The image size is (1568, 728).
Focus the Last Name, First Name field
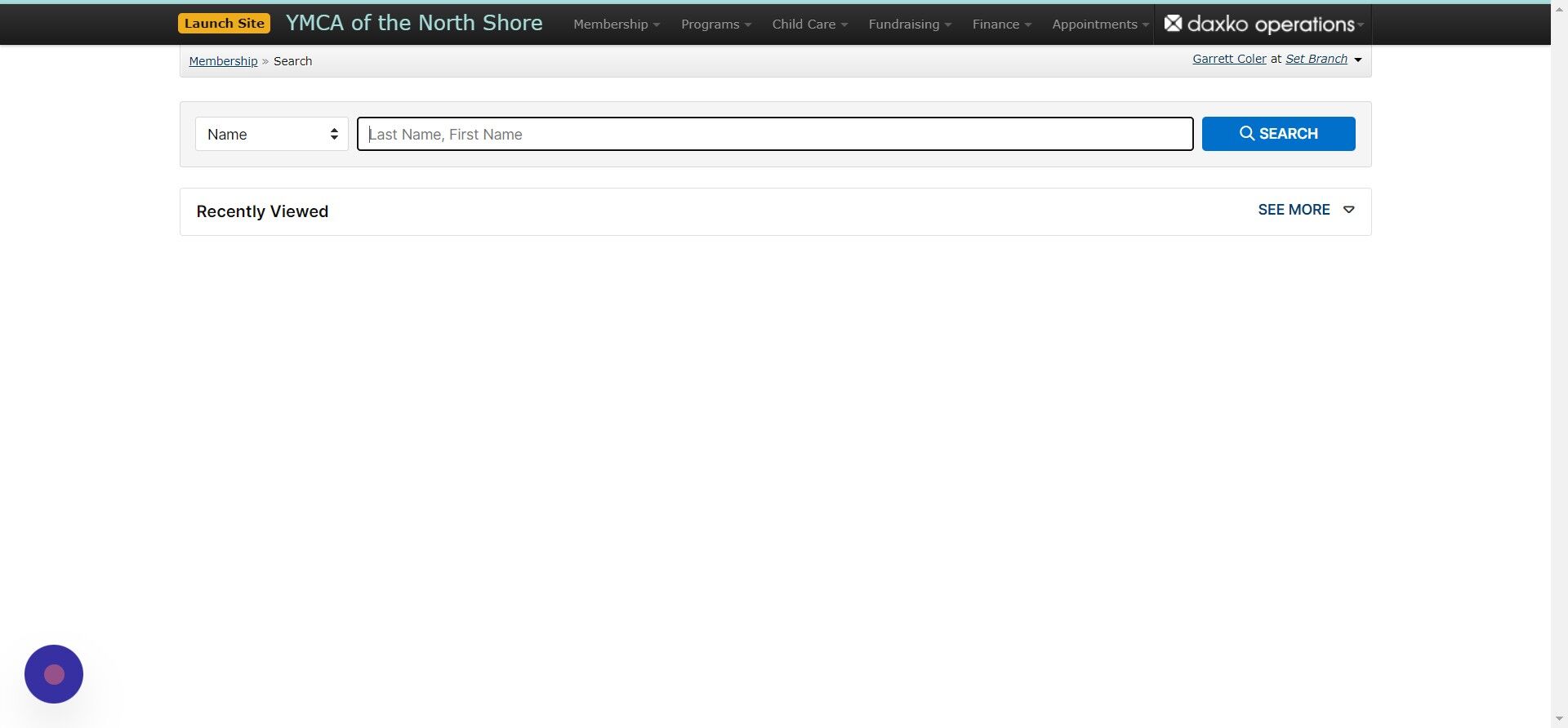(775, 134)
